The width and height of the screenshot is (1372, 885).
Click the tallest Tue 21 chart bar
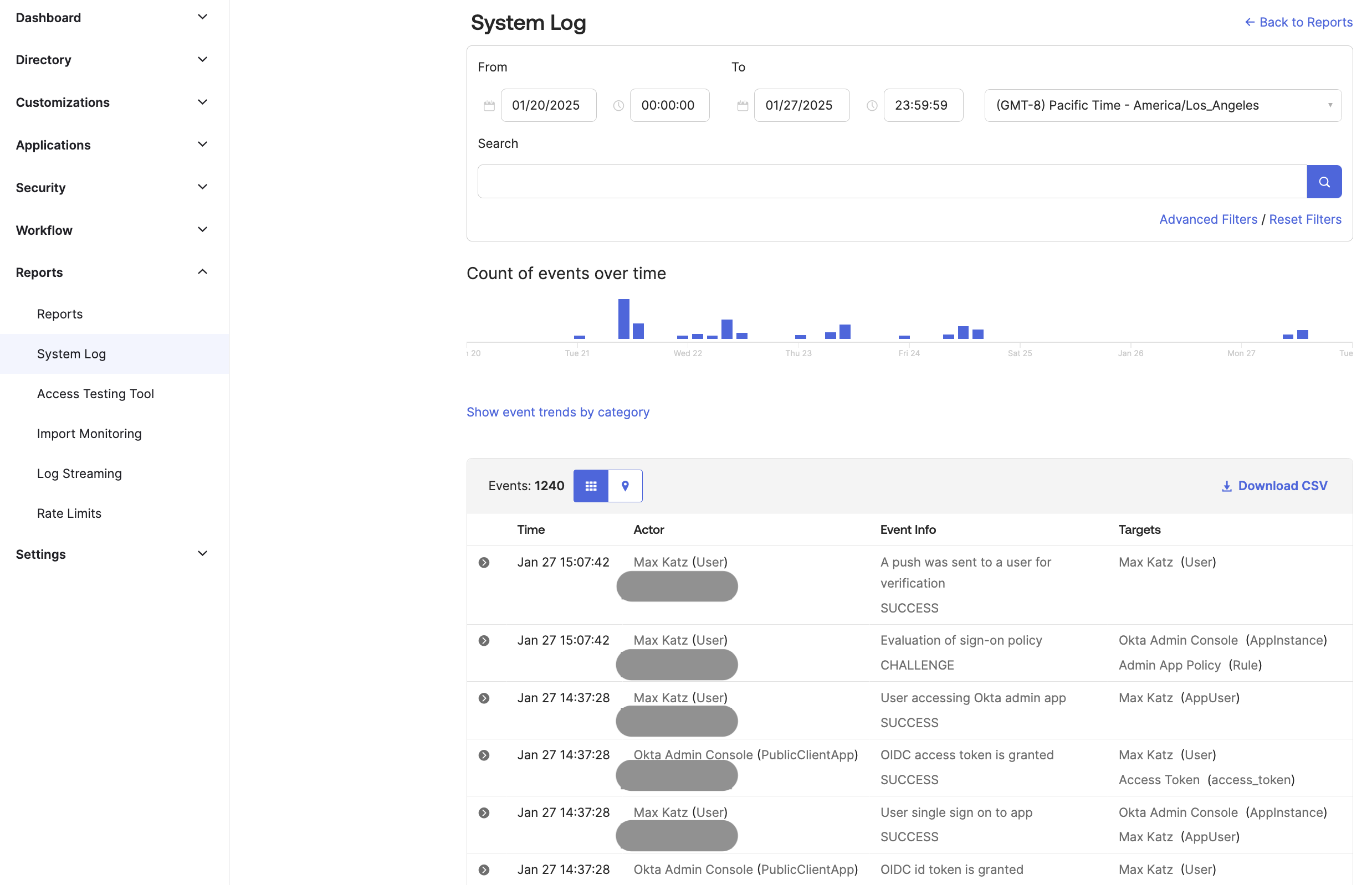pos(623,319)
